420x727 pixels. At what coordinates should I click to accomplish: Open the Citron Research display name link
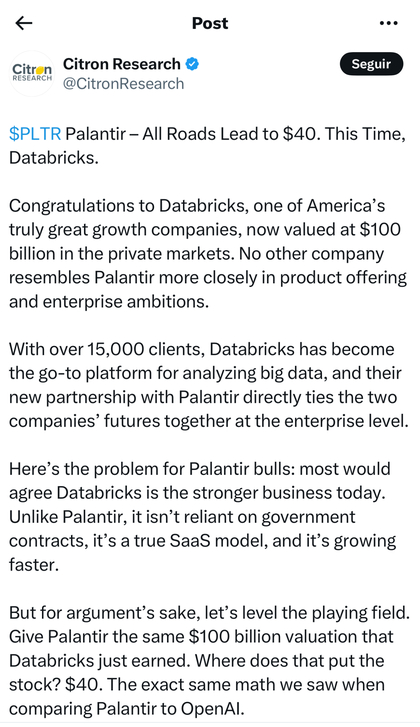[x=121, y=64]
